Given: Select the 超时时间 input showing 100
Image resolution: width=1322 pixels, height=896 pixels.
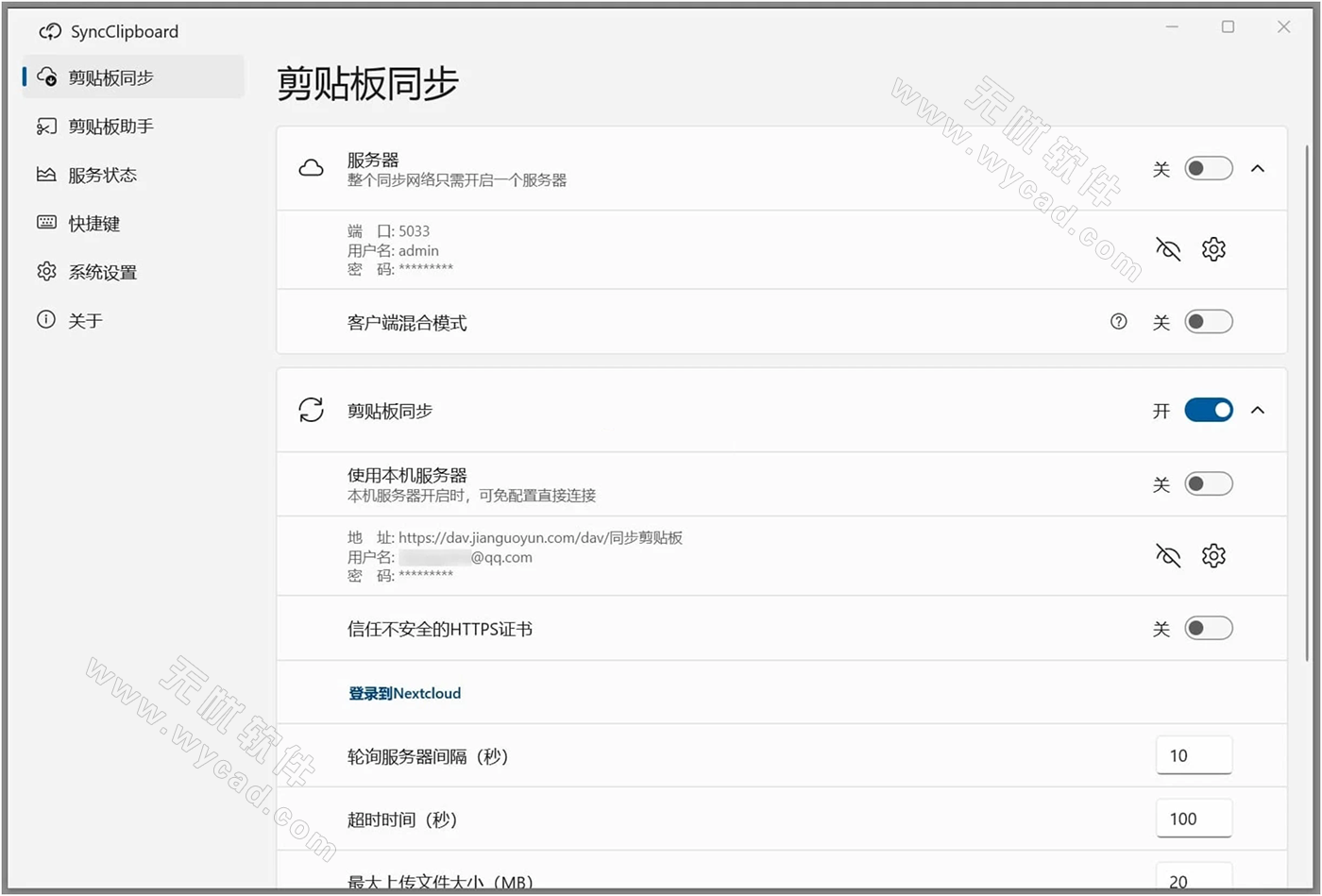Looking at the screenshot, I should [1194, 819].
